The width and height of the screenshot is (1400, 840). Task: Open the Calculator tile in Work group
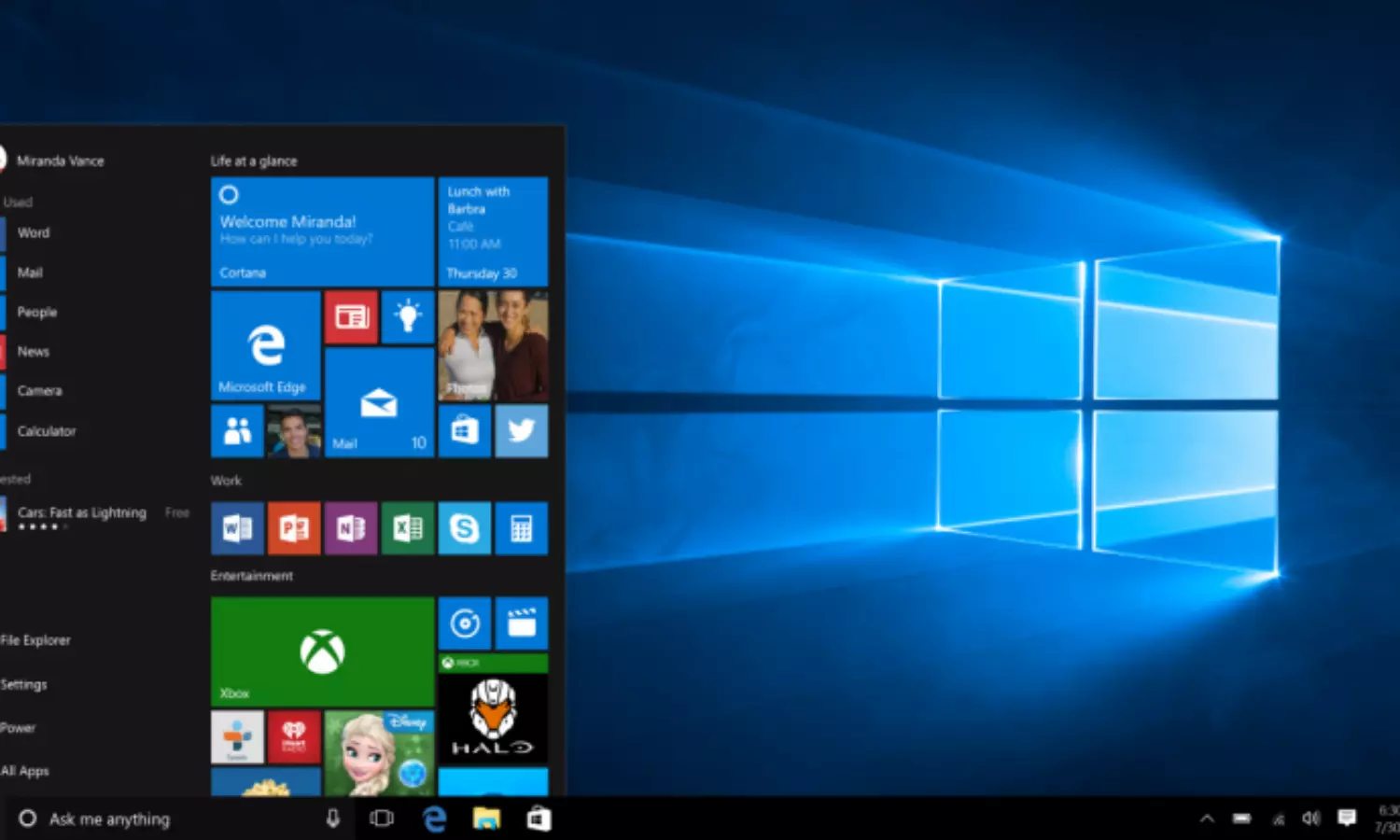coord(521,528)
